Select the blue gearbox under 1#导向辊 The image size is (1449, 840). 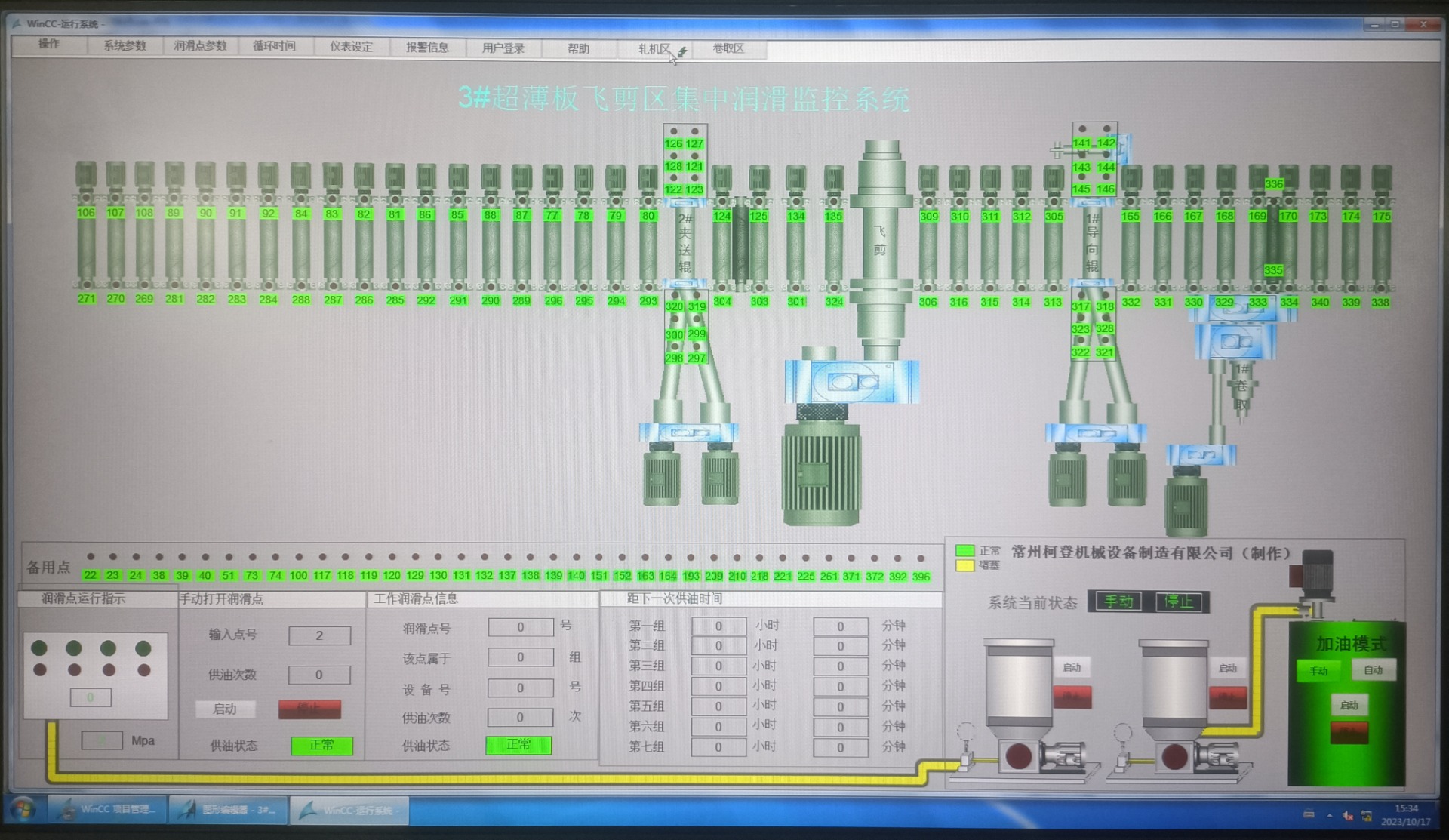(1095, 433)
